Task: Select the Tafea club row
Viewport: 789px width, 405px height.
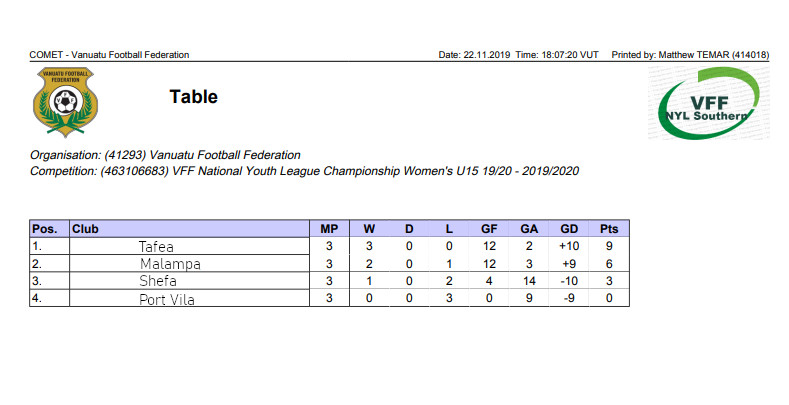Action: [330, 247]
